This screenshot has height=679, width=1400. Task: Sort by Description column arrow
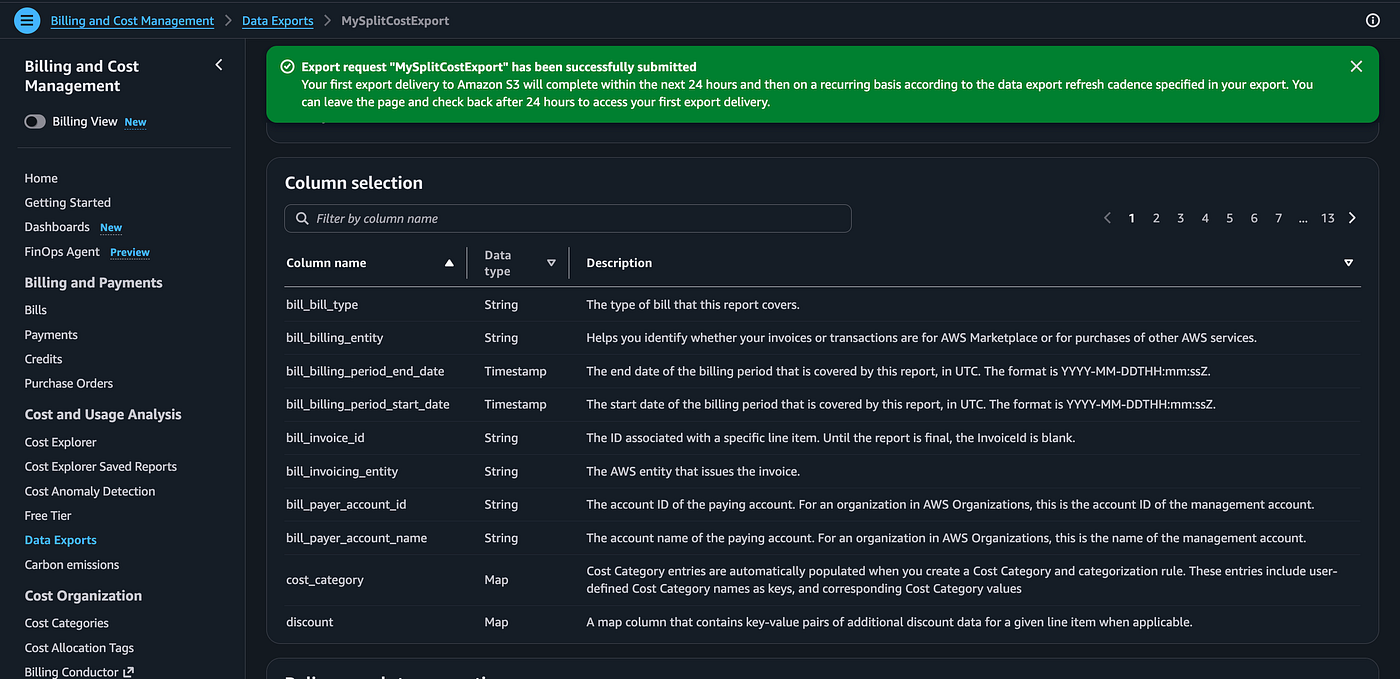(x=1348, y=263)
